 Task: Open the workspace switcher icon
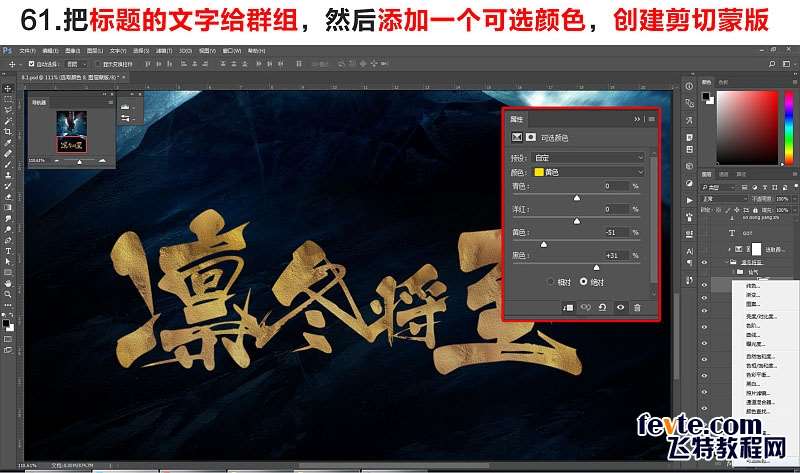(786, 64)
